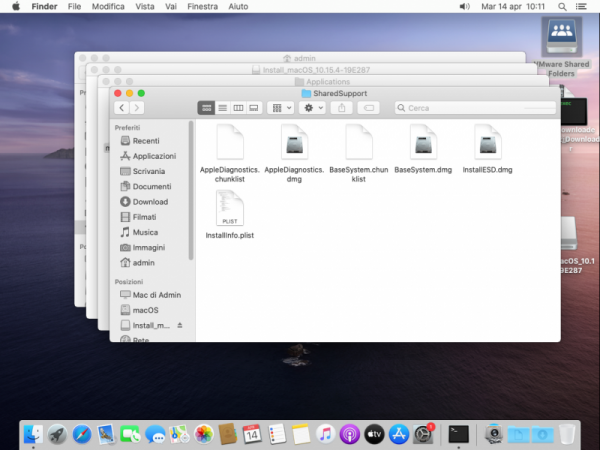
Task: Open the Modifica menu
Action: coord(108,7)
